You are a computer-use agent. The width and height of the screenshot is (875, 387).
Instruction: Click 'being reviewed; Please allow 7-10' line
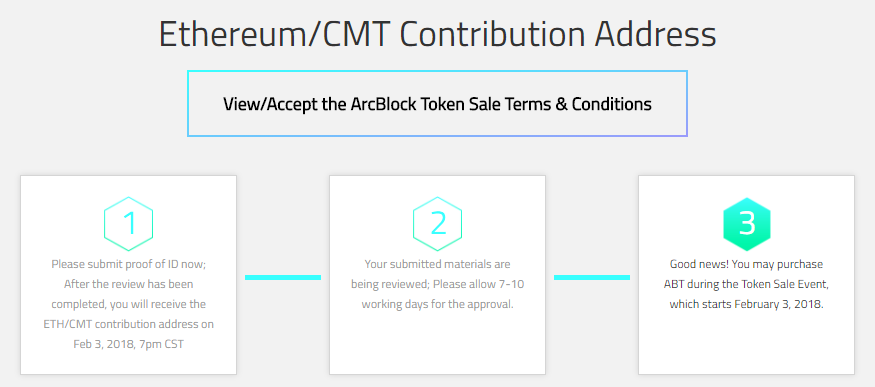(x=438, y=284)
